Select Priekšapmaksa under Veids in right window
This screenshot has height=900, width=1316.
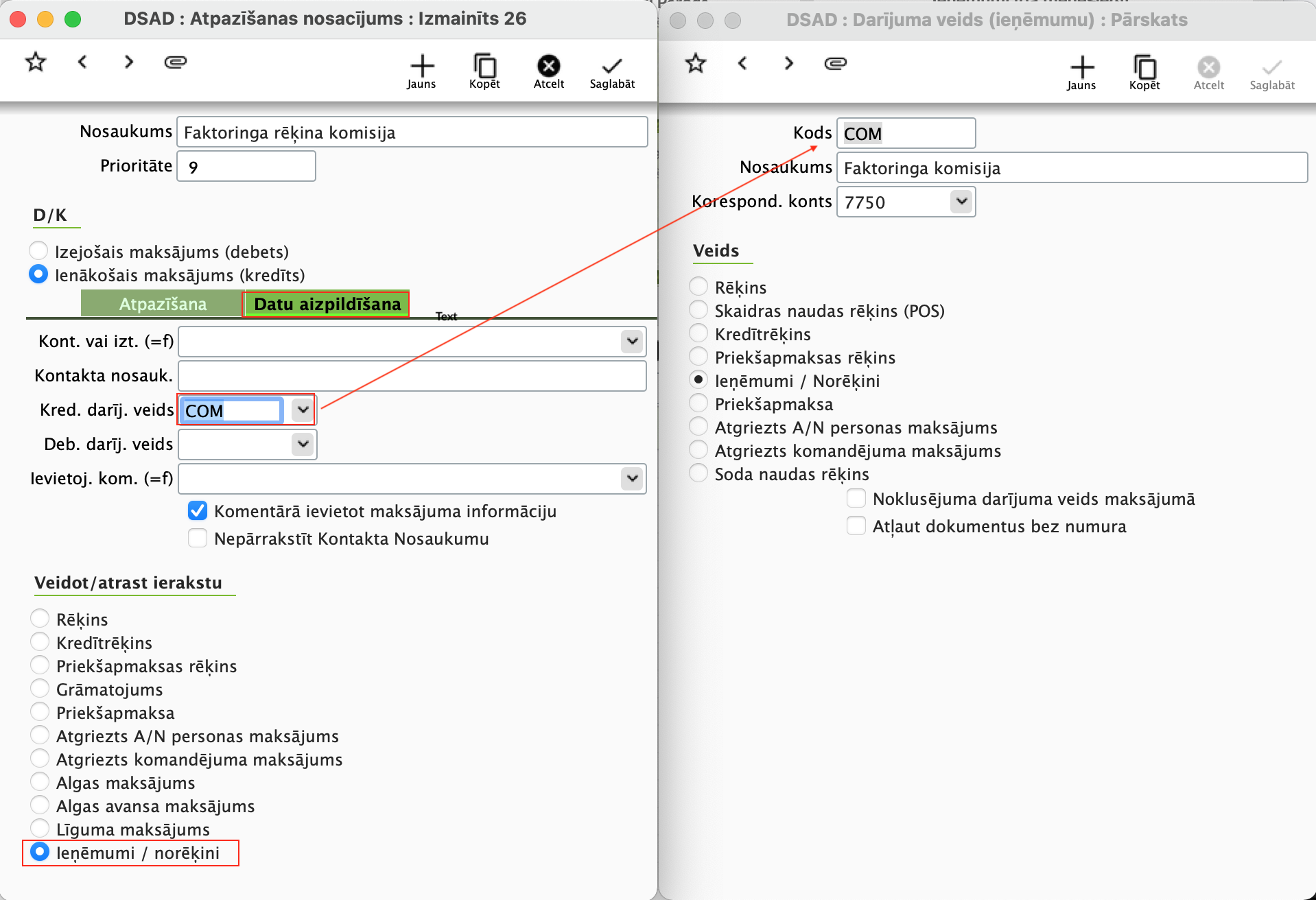pyautogui.click(x=698, y=403)
